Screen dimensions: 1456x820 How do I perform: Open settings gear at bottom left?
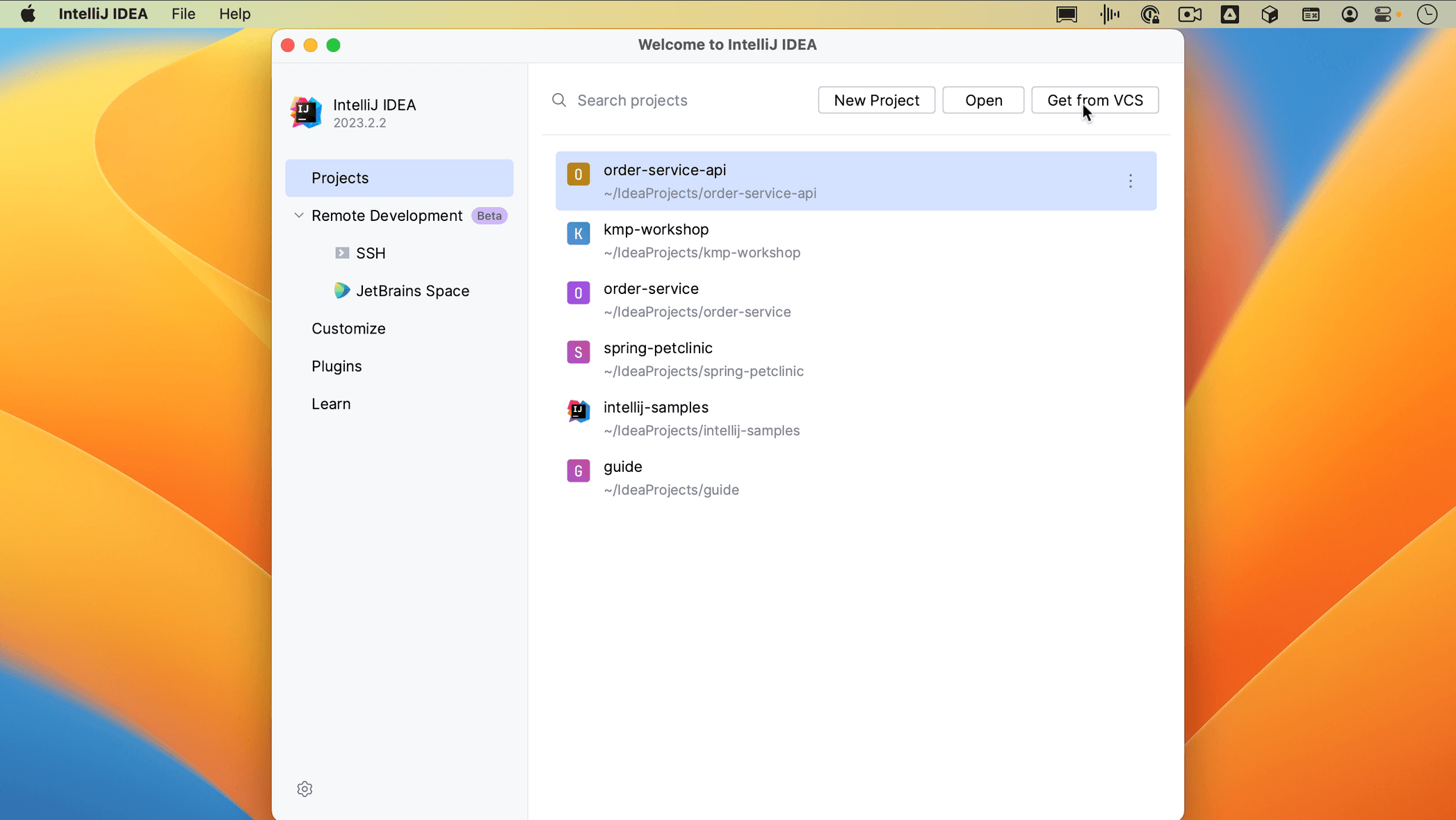[305, 789]
